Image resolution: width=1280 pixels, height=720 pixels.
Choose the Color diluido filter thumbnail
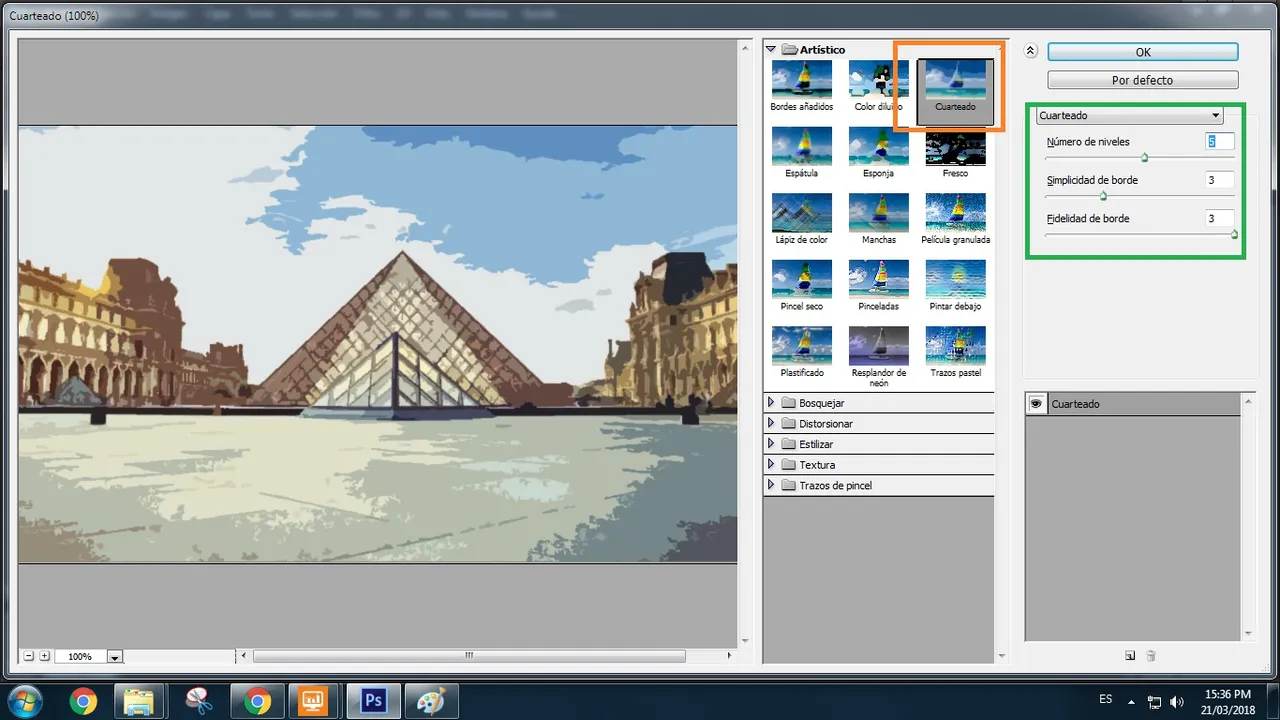click(878, 85)
